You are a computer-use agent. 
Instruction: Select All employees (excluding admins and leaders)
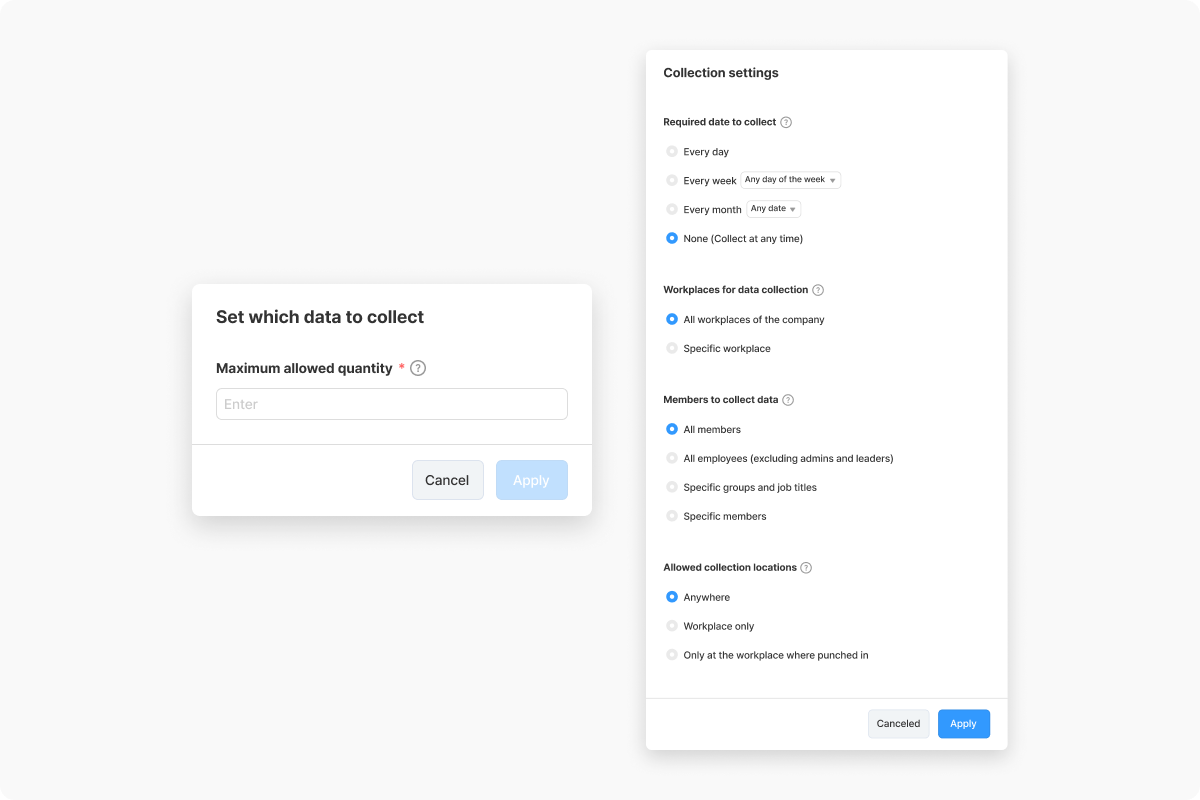click(672, 459)
